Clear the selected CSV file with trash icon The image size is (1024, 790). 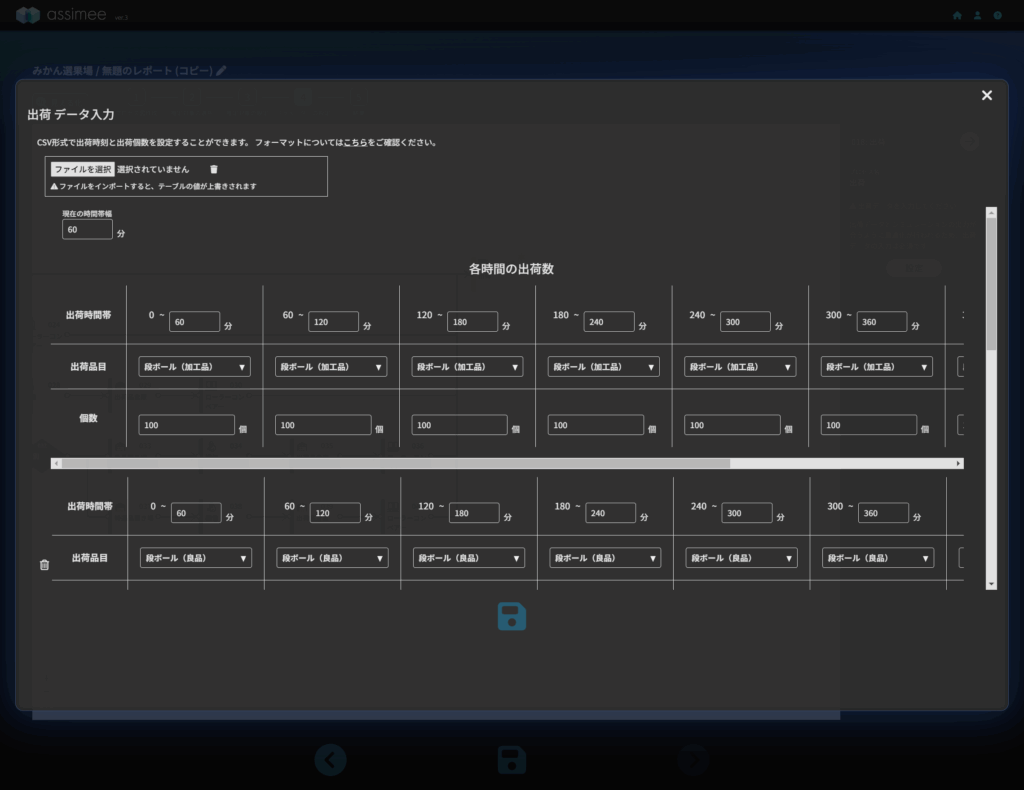click(x=213, y=170)
